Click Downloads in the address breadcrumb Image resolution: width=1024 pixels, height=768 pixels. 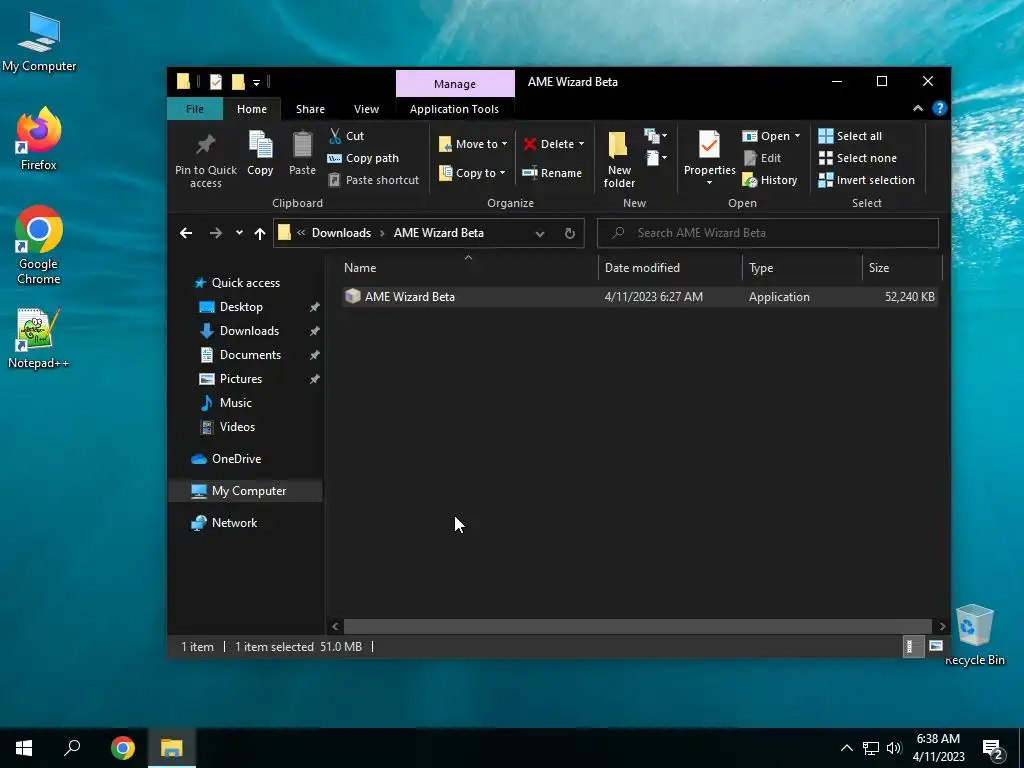(341, 233)
